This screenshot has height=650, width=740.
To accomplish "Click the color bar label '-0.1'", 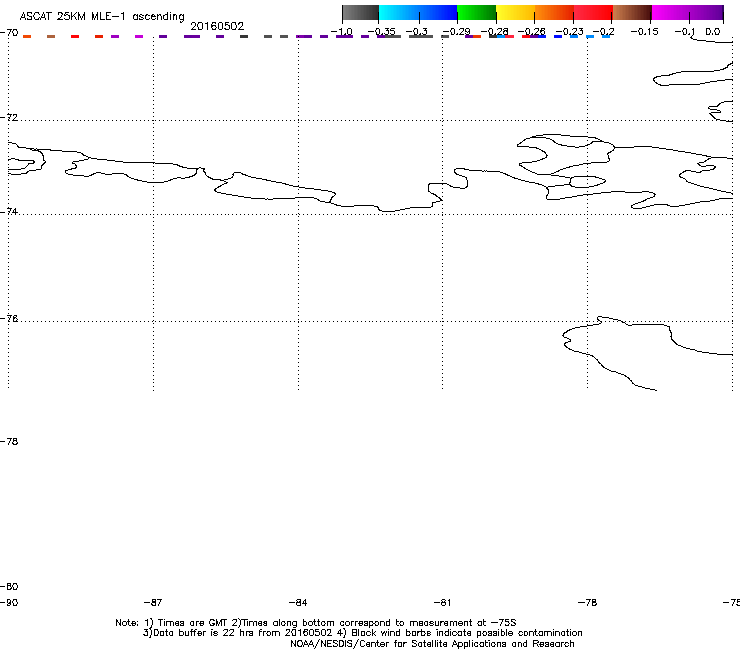I will point(685,32).
